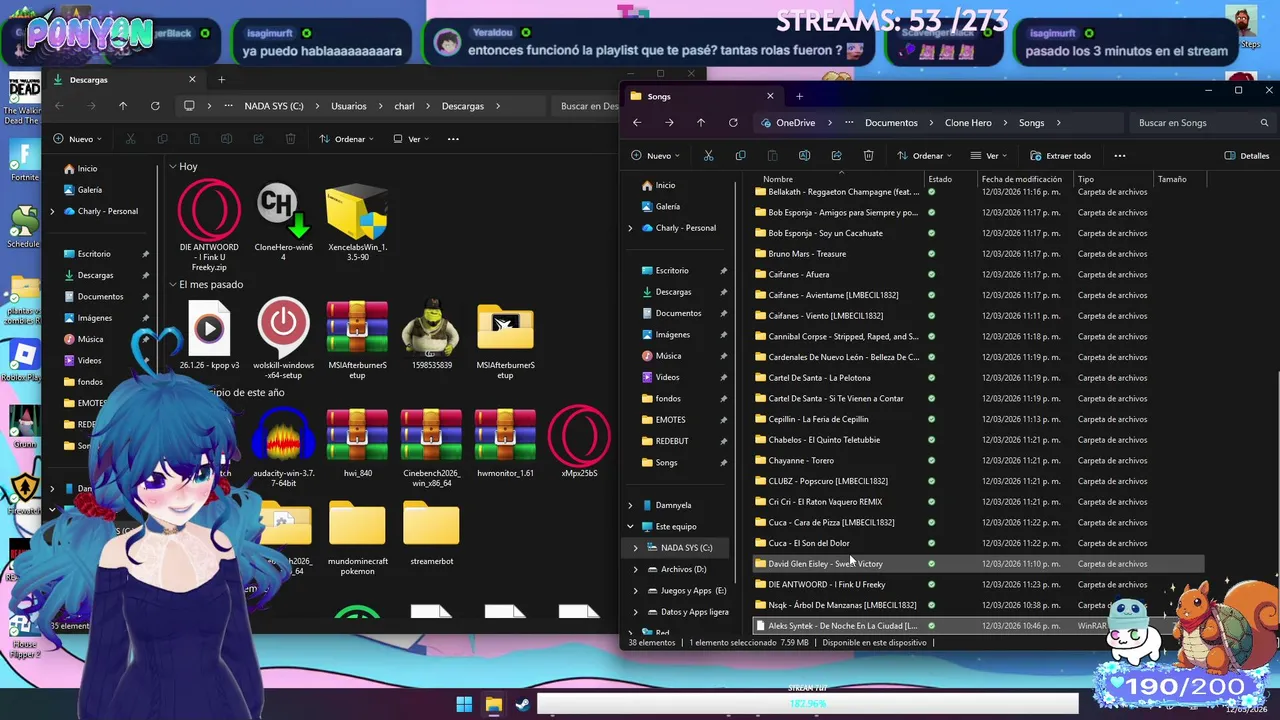Open the Ordenar dropdown in Descargas window
This screenshot has height=720, width=1280.
pyautogui.click(x=346, y=139)
